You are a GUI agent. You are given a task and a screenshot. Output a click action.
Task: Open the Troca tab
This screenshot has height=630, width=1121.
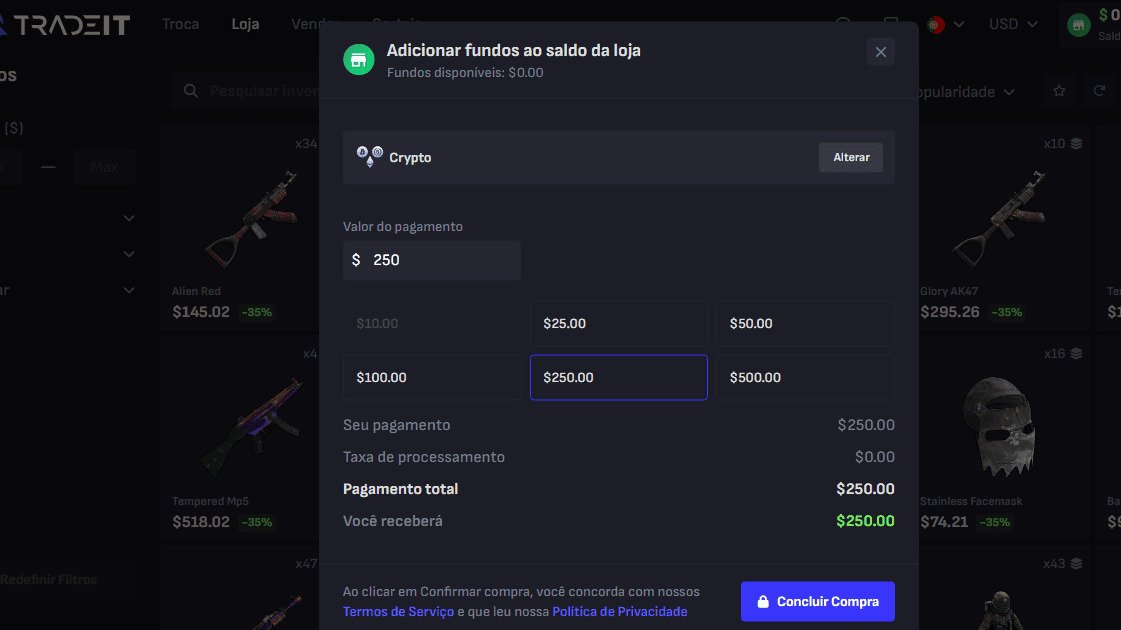click(x=181, y=24)
